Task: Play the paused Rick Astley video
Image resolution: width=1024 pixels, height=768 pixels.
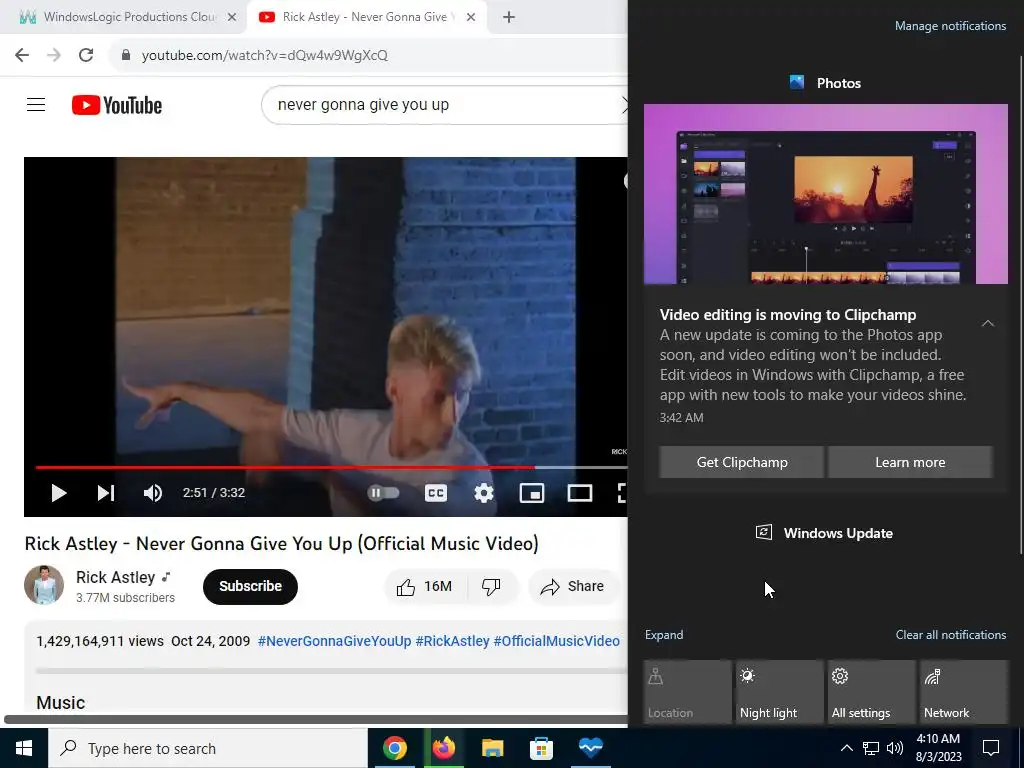Action: tap(59, 493)
